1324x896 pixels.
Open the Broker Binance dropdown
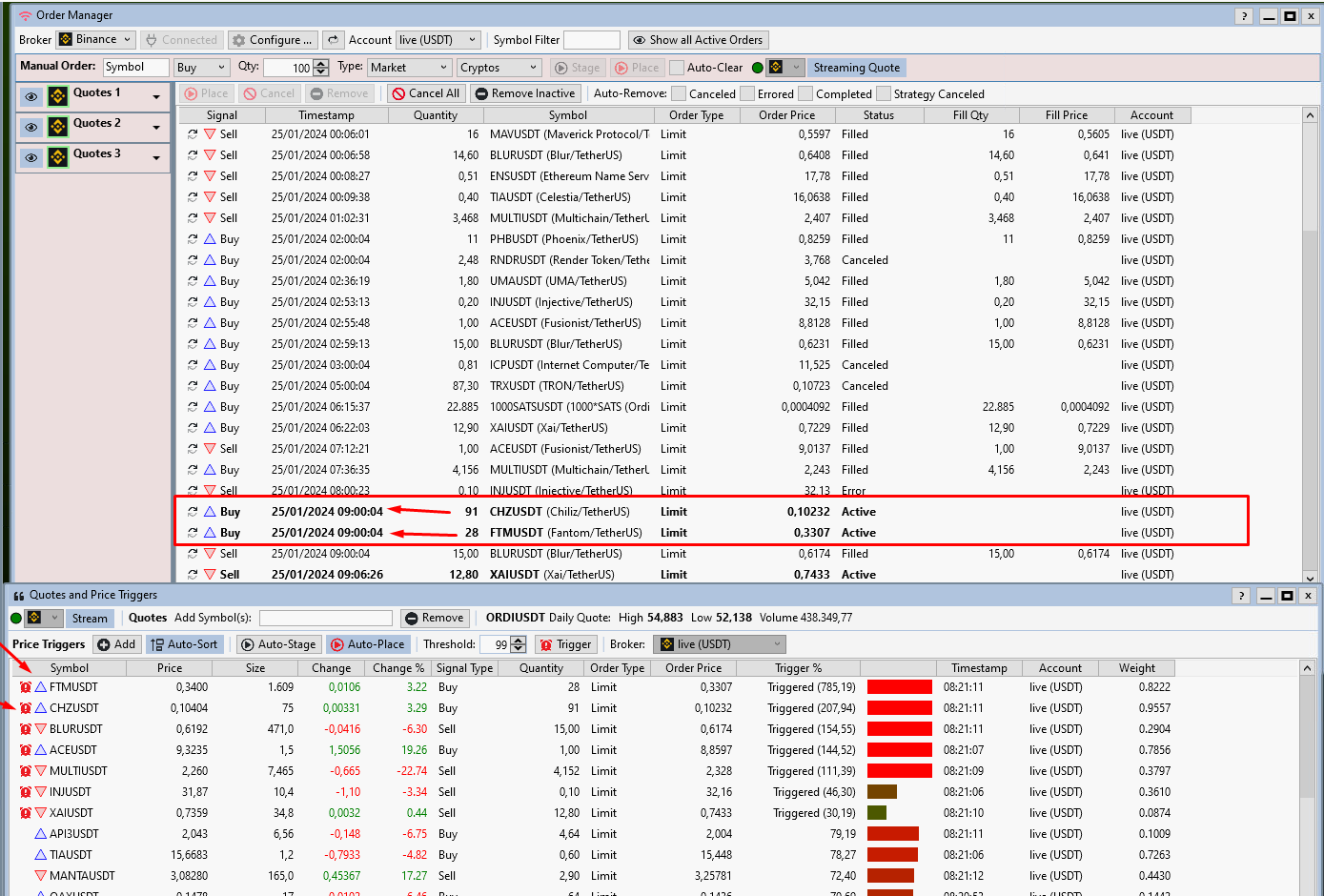coord(95,39)
